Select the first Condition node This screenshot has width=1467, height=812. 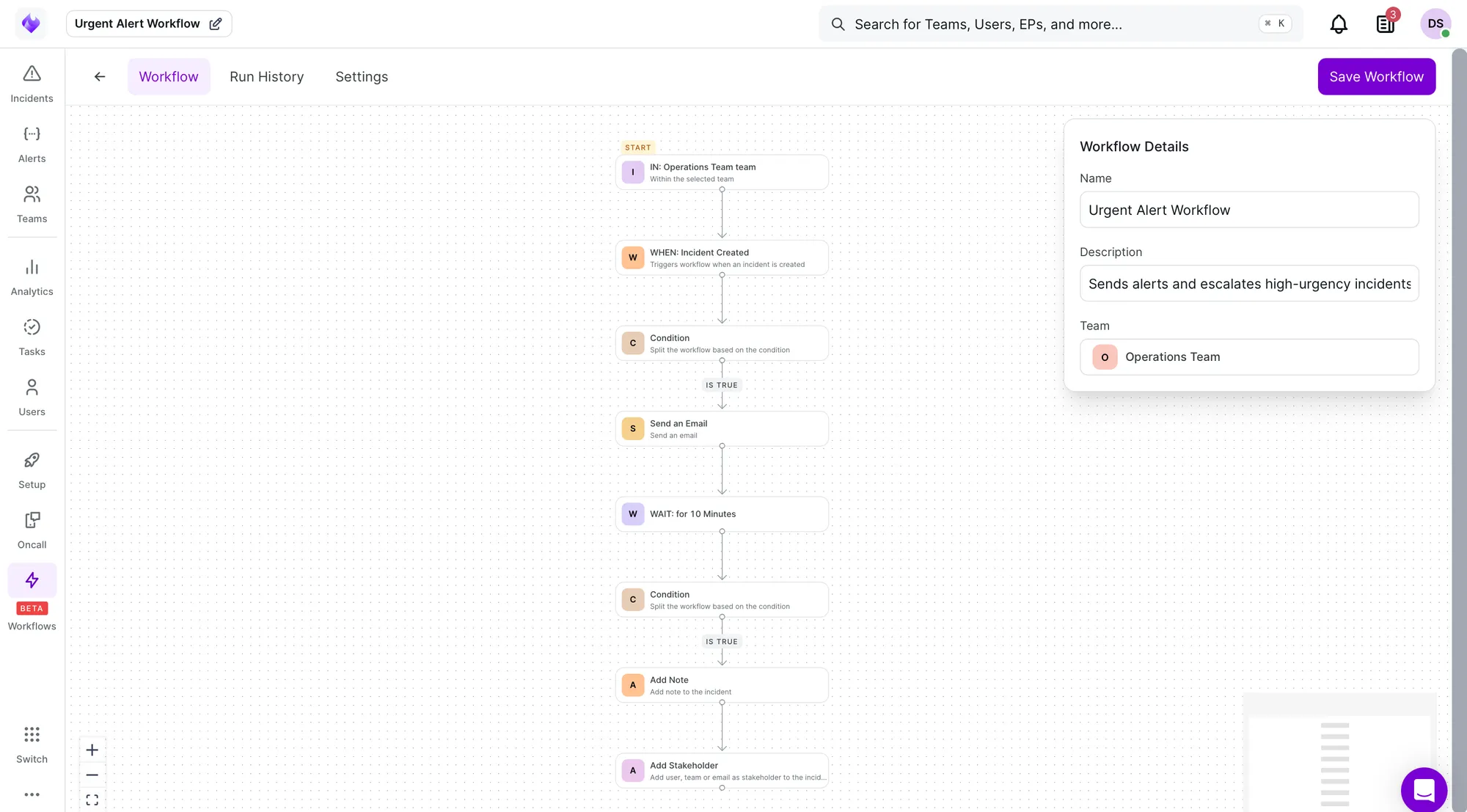pyautogui.click(x=722, y=343)
